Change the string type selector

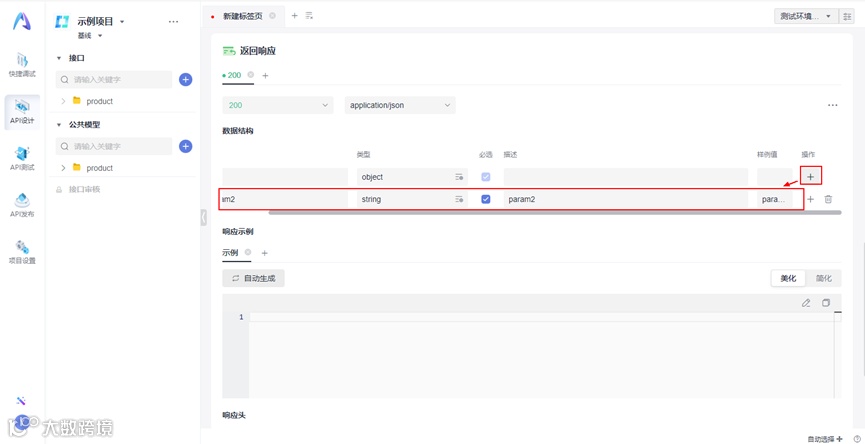[x=413, y=199]
